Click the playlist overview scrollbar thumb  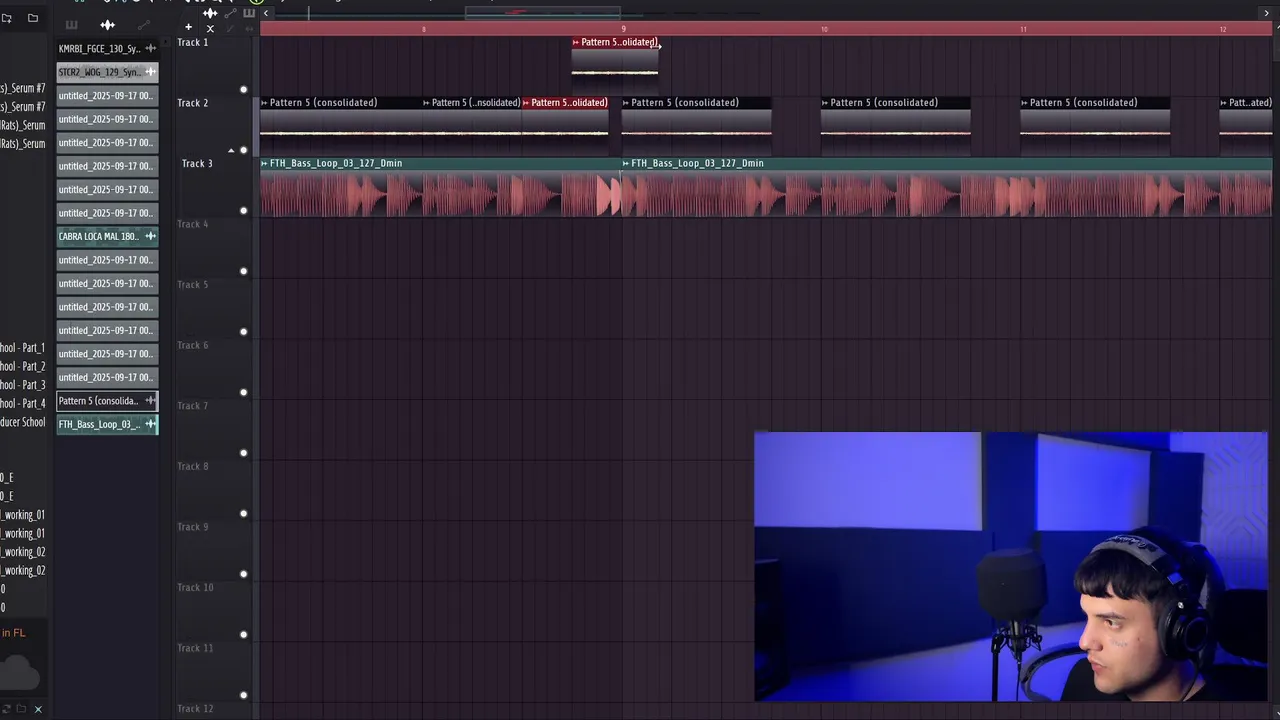coord(542,13)
